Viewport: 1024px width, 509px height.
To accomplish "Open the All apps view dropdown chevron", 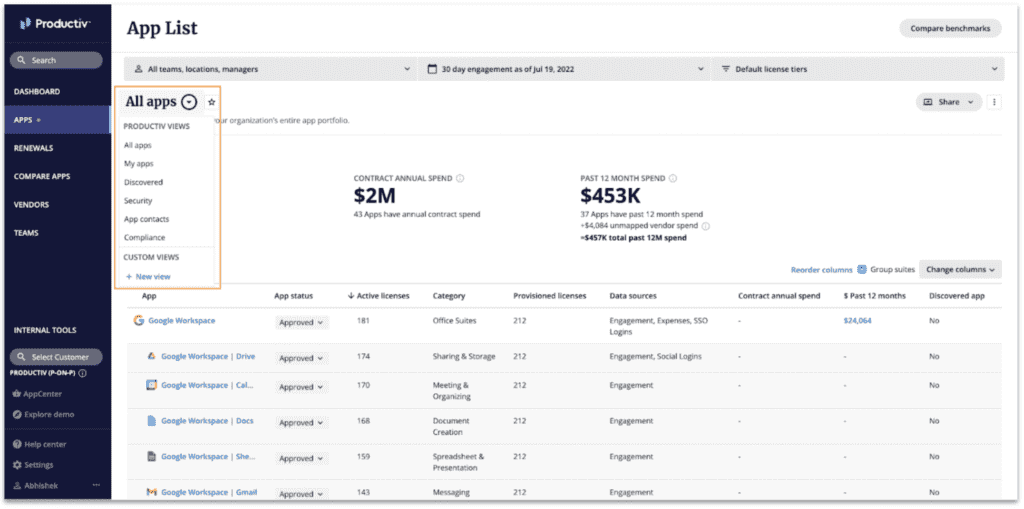I will click(189, 102).
